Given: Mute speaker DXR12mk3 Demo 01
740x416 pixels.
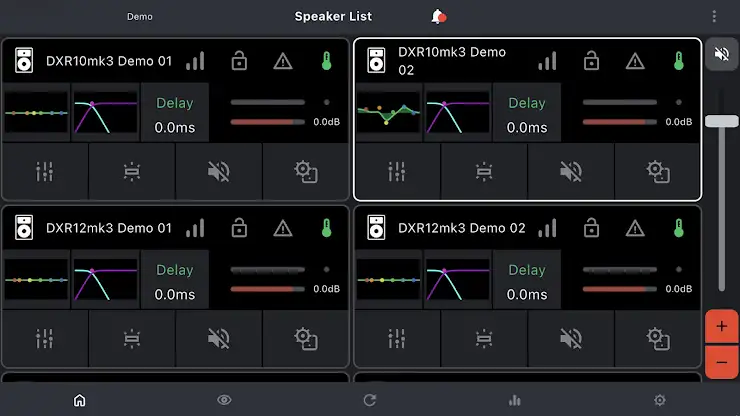Looking at the screenshot, I should [219, 339].
